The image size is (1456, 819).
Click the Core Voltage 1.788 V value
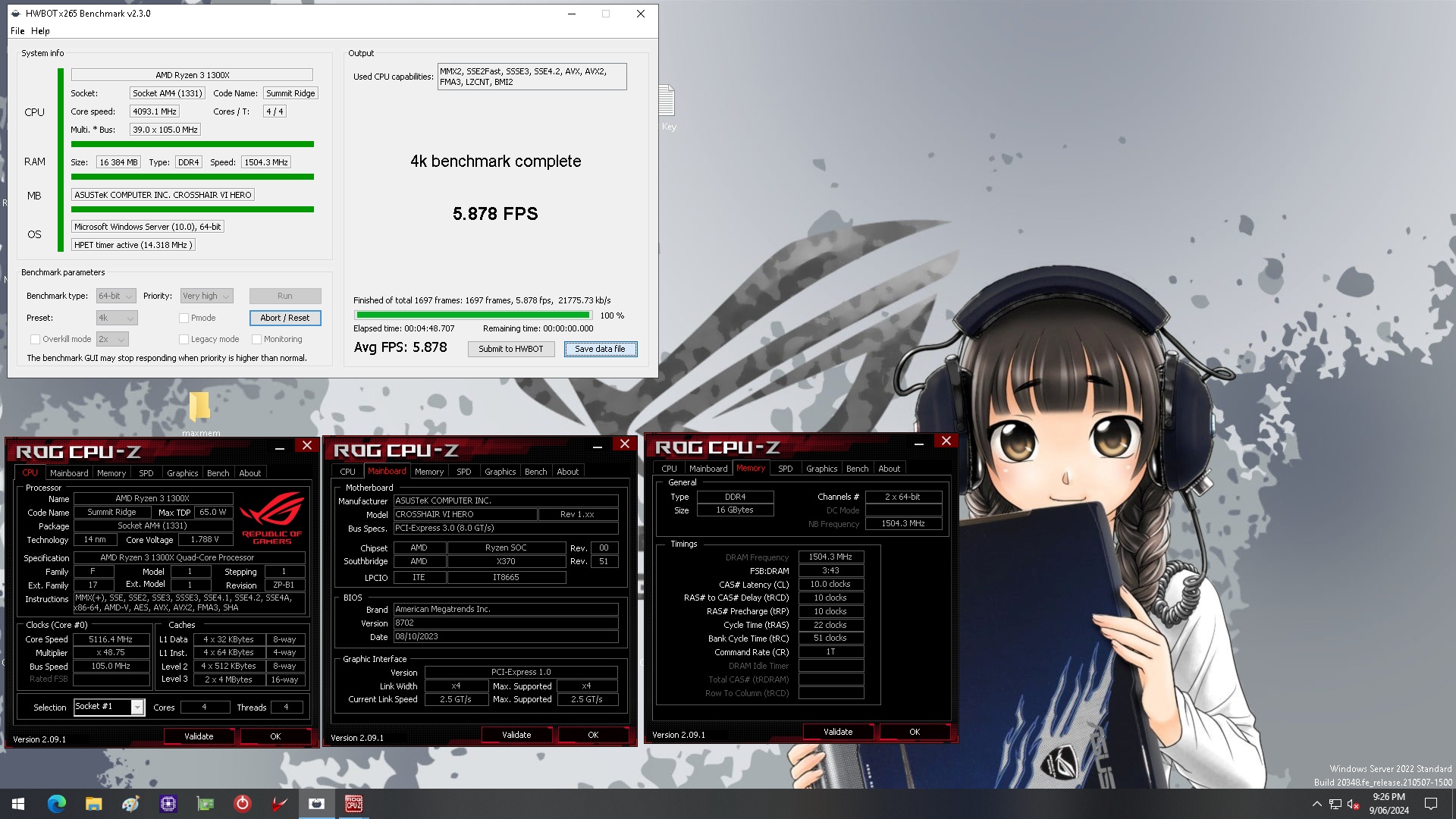204,540
